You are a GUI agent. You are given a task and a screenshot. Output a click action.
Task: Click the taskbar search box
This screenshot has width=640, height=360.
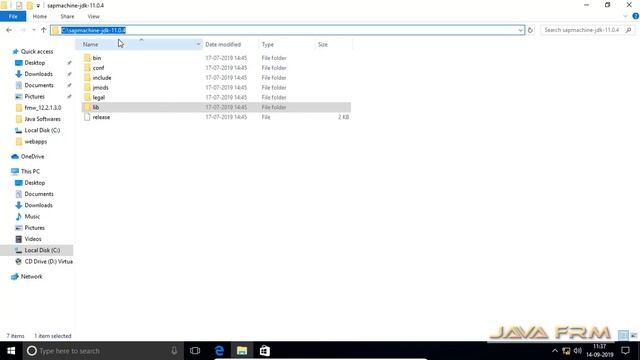tap(102, 351)
